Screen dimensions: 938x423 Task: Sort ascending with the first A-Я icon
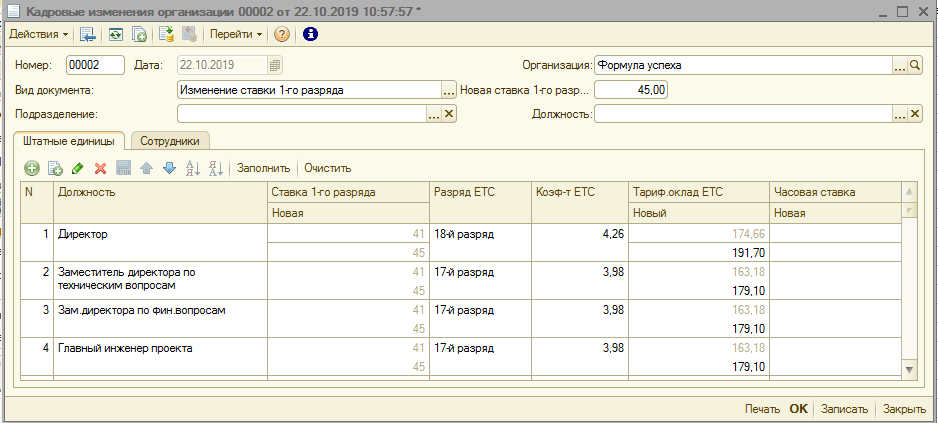pos(193,168)
